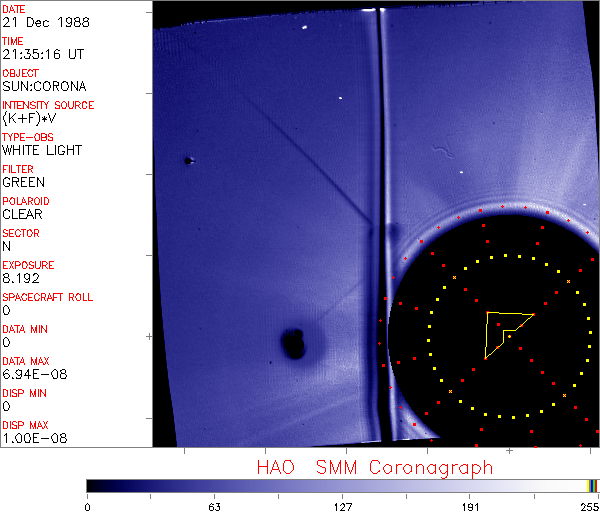Viewport: 600px width, 512px height.
Task: Select the date value 21 Dec 1988
Action: (37, 23)
